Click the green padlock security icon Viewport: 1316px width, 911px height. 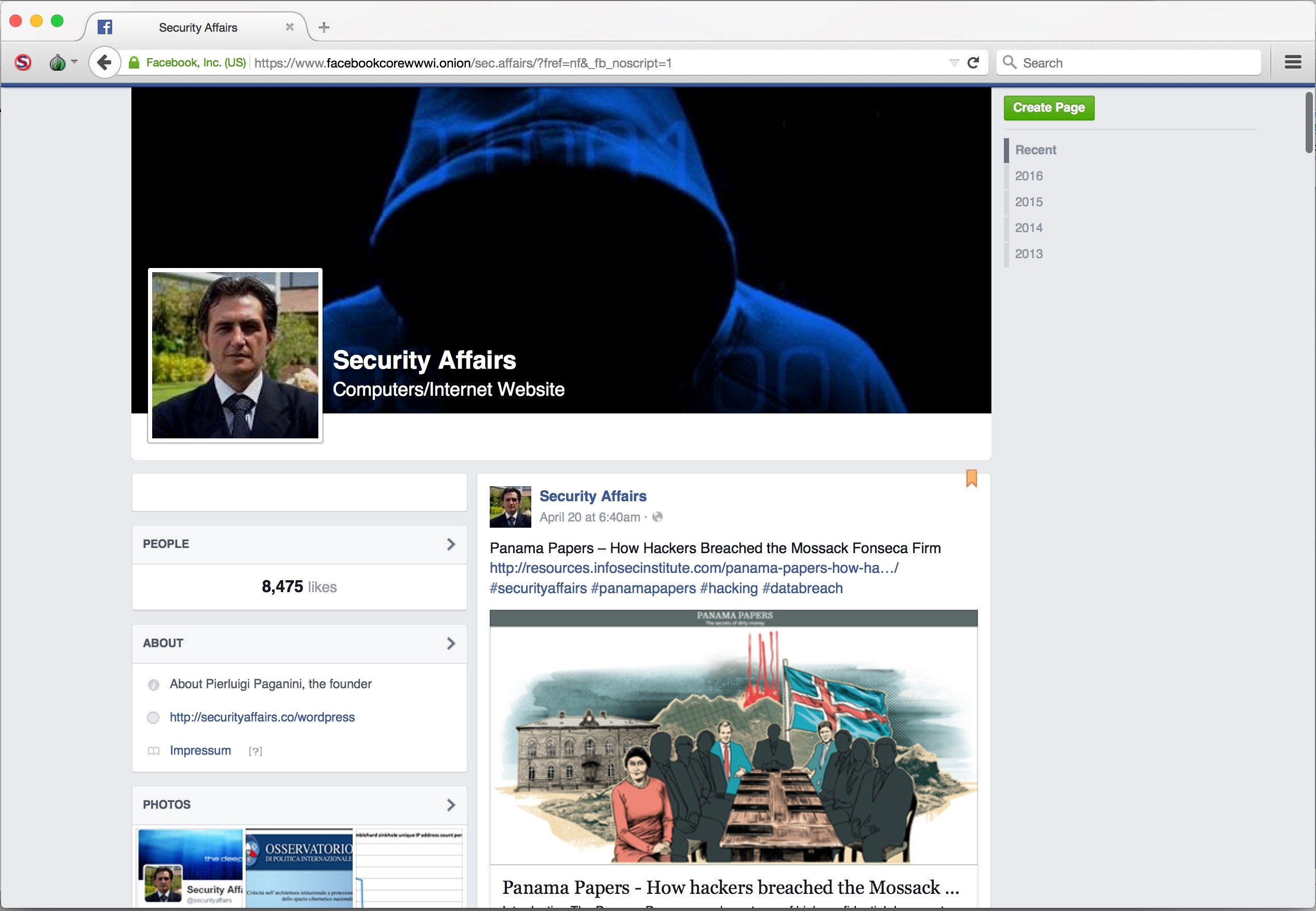[x=134, y=63]
